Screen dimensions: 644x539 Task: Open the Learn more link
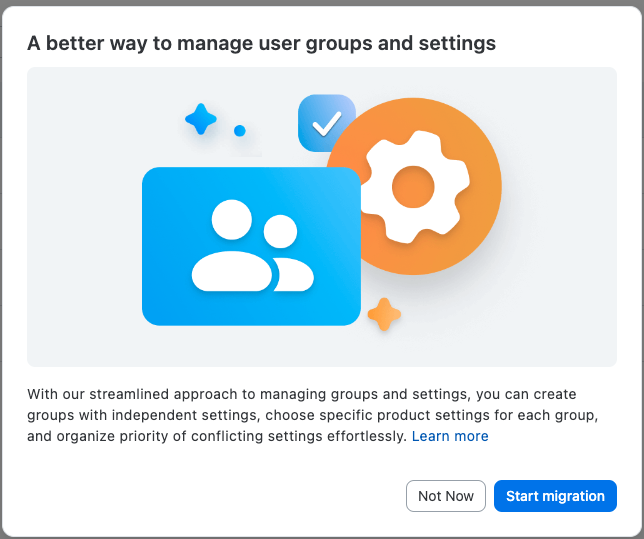point(450,436)
